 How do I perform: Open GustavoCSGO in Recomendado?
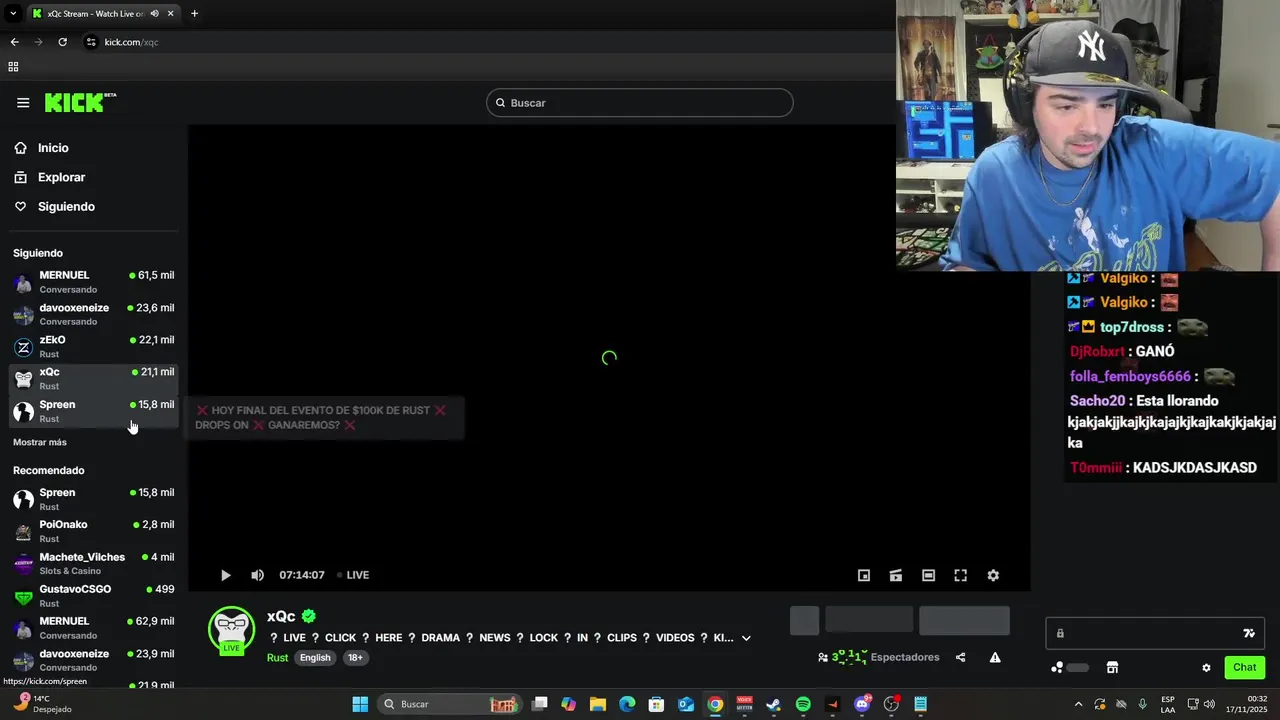pyautogui.click(x=94, y=595)
